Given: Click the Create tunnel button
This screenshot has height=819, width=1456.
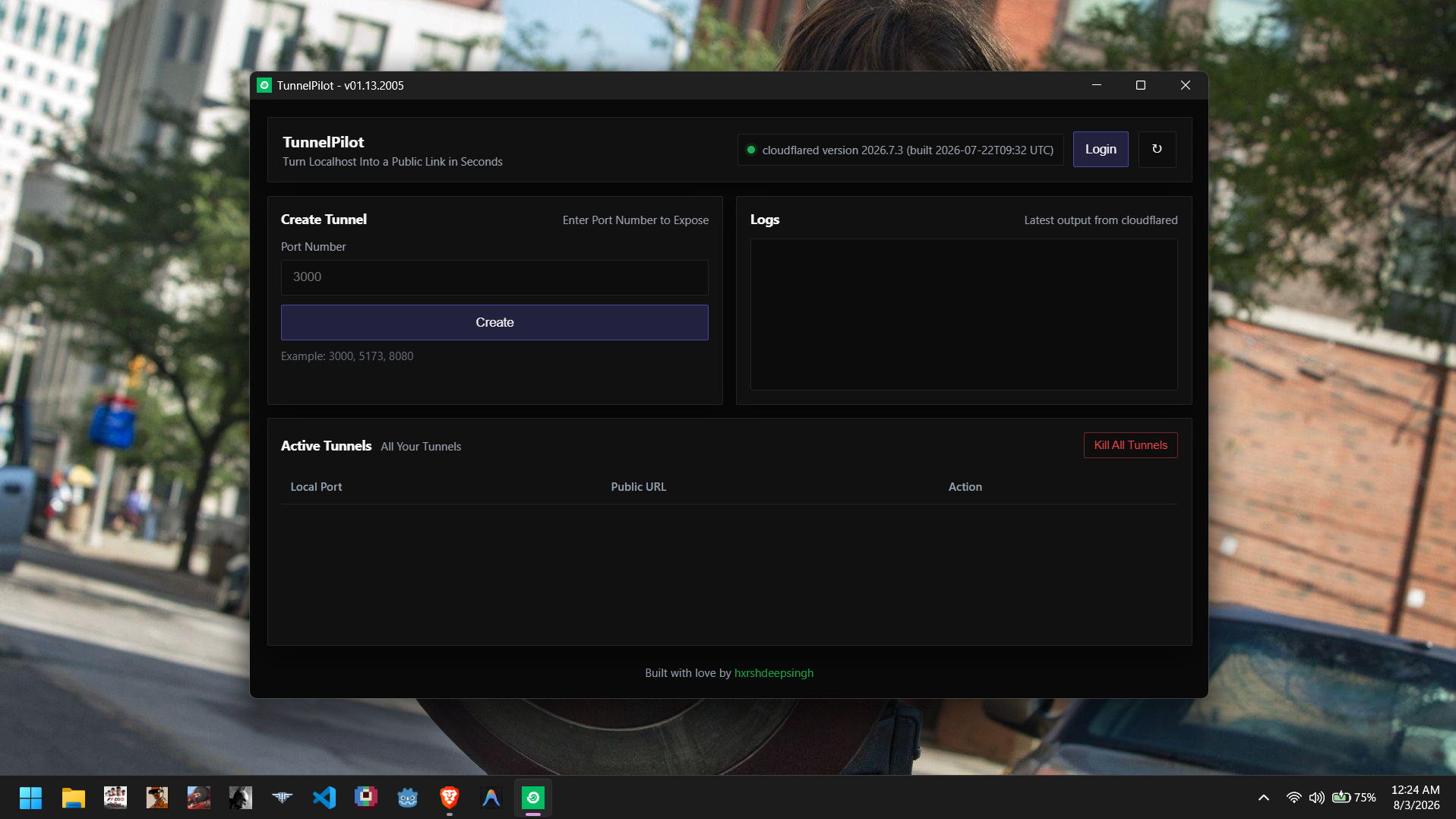Looking at the screenshot, I should [494, 322].
